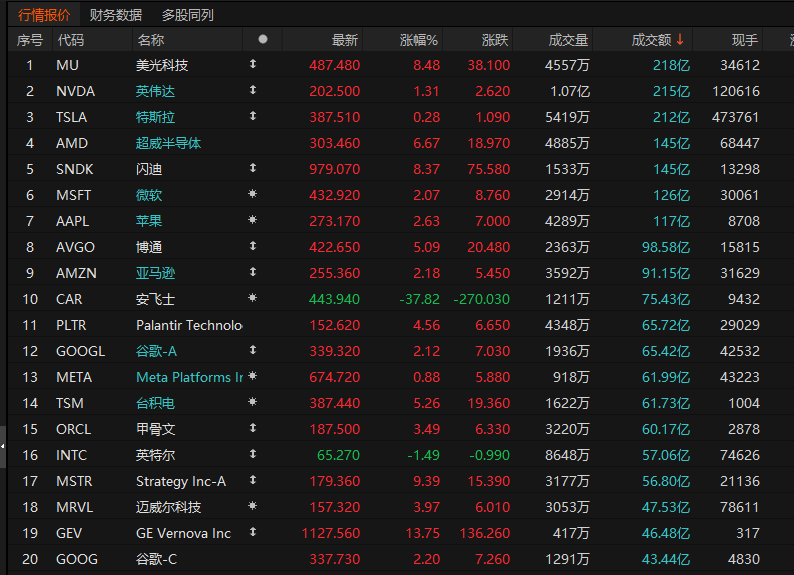The height and width of the screenshot is (575, 794).
Task: Select the INTC ticker code
Action: pyautogui.click(x=71, y=455)
